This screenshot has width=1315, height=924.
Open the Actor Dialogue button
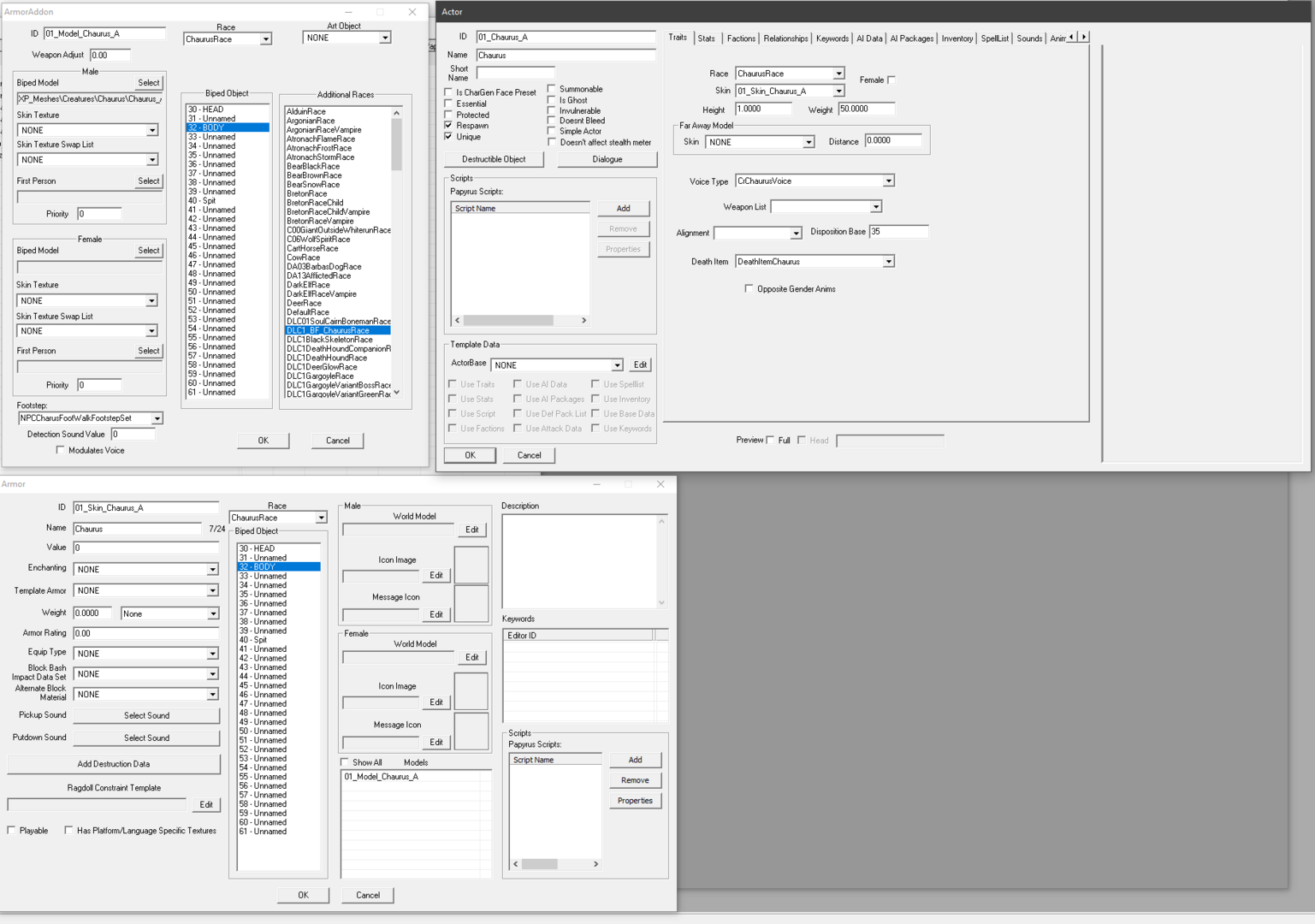pos(607,159)
